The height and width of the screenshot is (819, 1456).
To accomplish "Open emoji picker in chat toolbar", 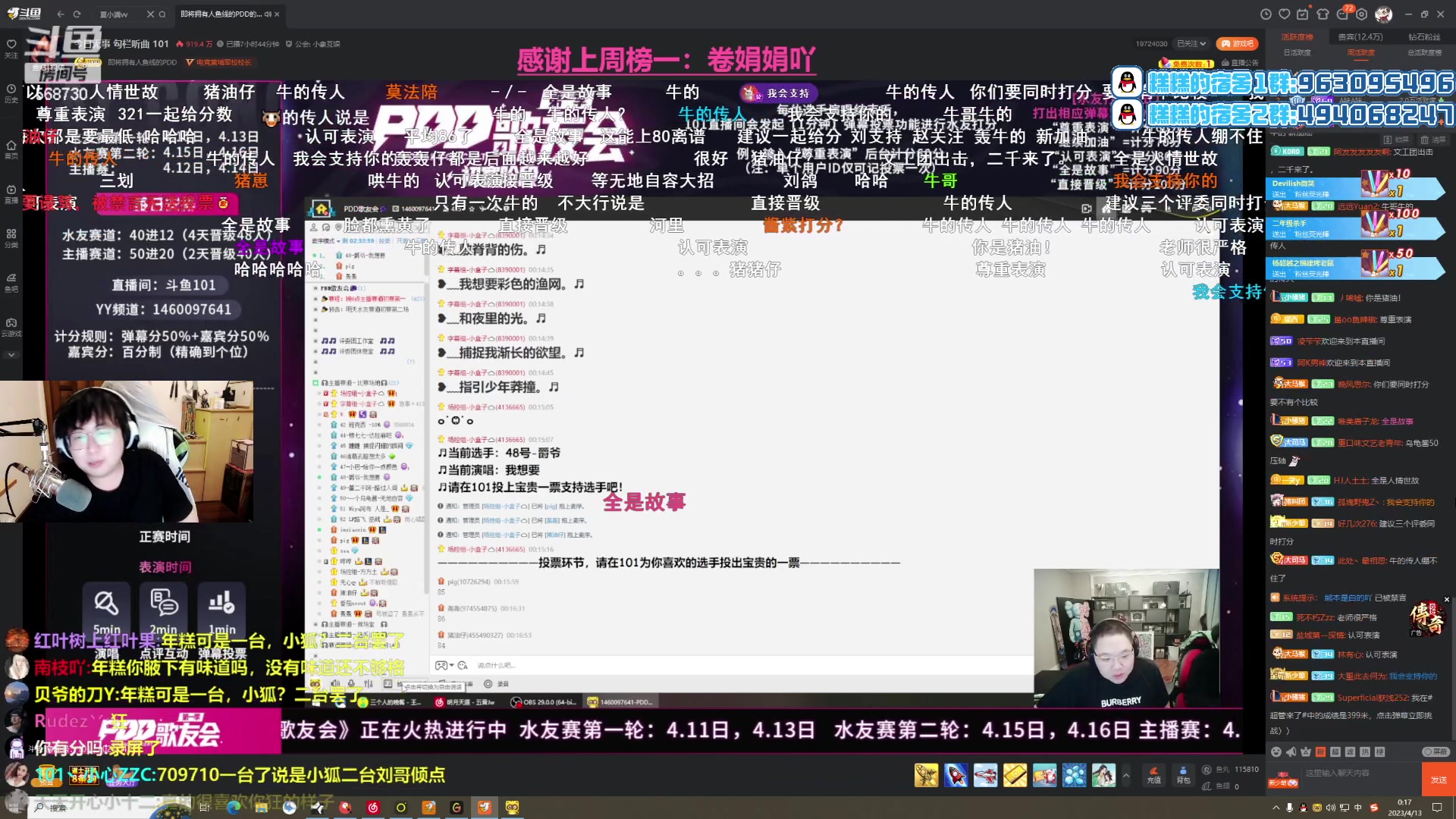I will (x=1276, y=752).
